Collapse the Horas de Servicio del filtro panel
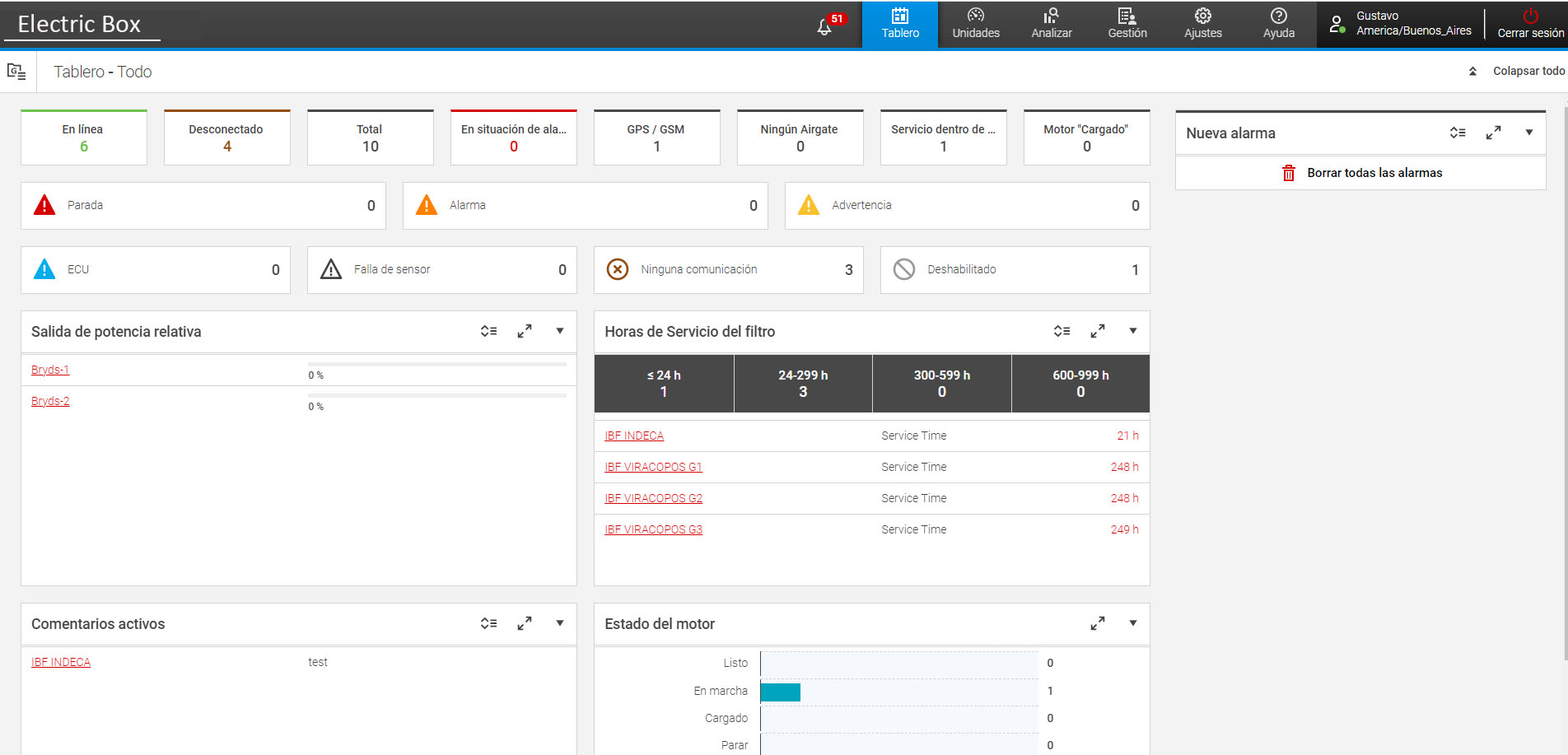The image size is (1568, 755). tap(1133, 331)
